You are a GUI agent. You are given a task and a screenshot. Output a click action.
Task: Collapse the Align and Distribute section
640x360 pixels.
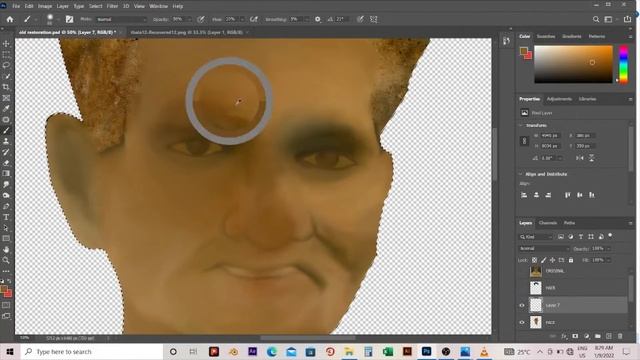point(520,174)
